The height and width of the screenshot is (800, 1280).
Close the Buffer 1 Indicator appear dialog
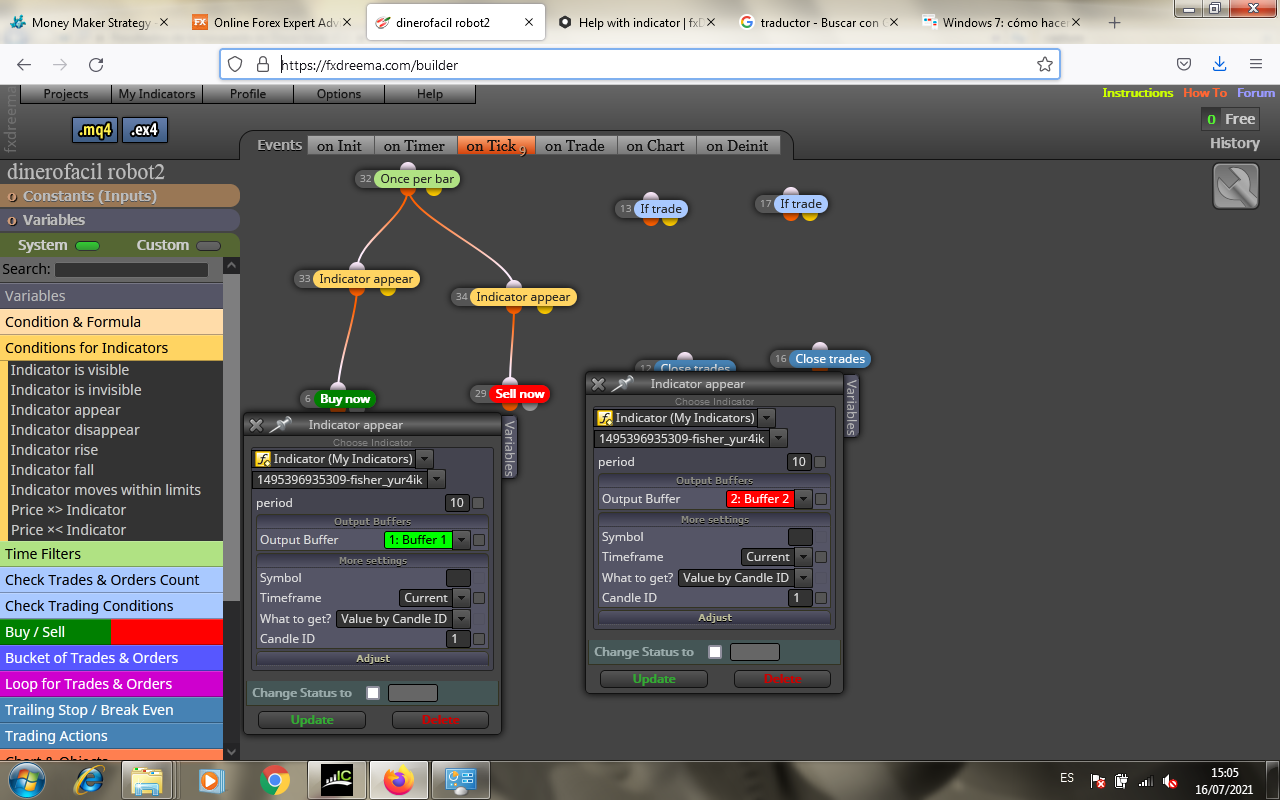256,425
